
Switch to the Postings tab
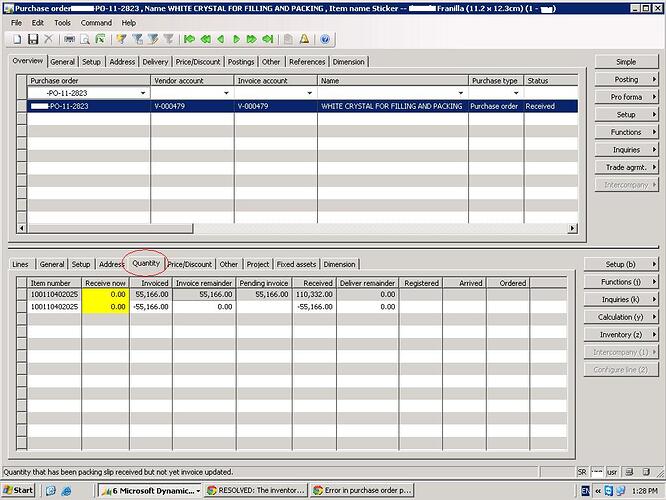pyautogui.click(x=241, y=62)
